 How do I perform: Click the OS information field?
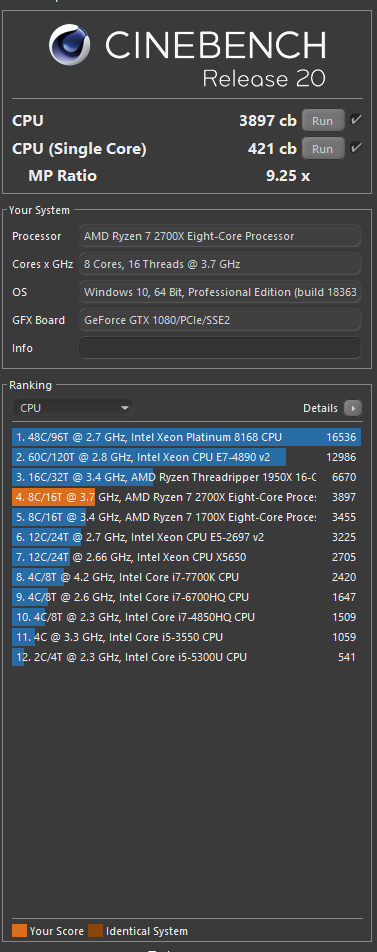220,292
